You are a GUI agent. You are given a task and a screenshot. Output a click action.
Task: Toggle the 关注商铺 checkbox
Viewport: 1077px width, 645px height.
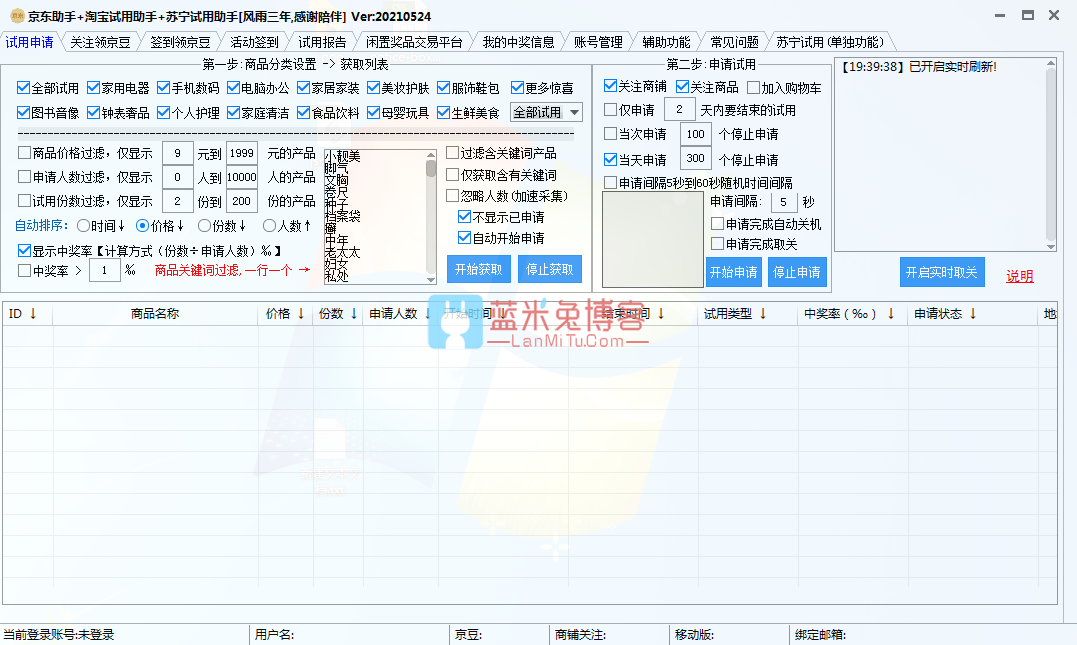[610, 86]
